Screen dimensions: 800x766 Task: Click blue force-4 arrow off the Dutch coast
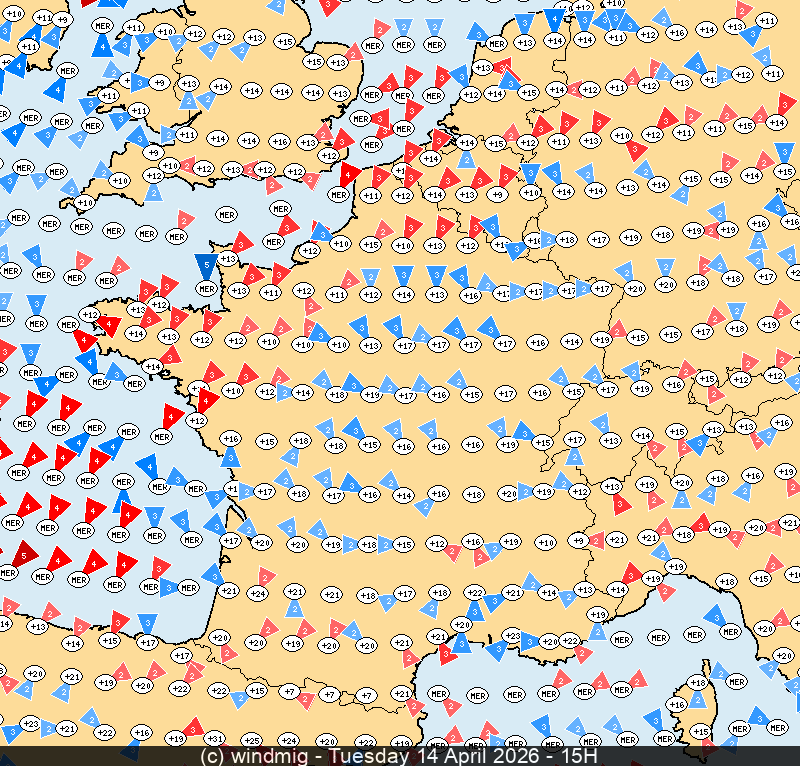(556, 20)
